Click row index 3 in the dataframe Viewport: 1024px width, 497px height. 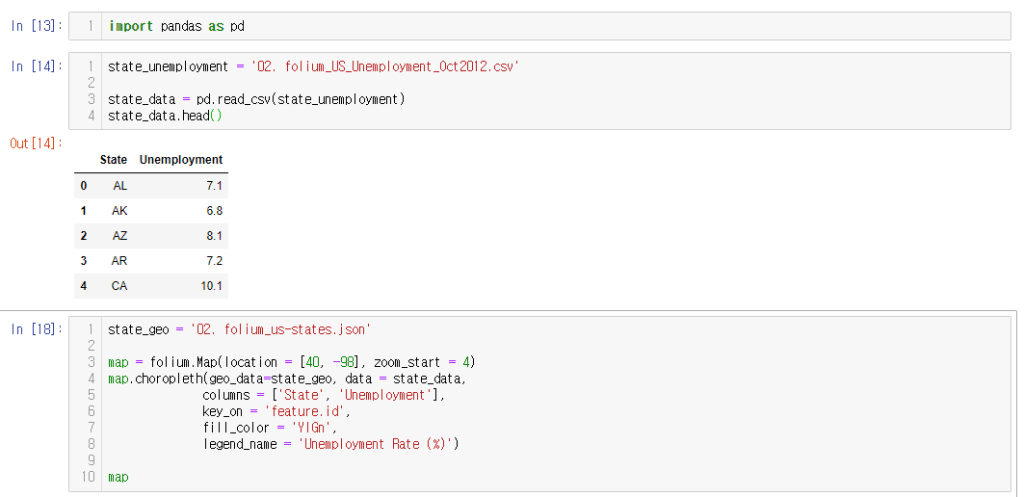pos(84,261)
